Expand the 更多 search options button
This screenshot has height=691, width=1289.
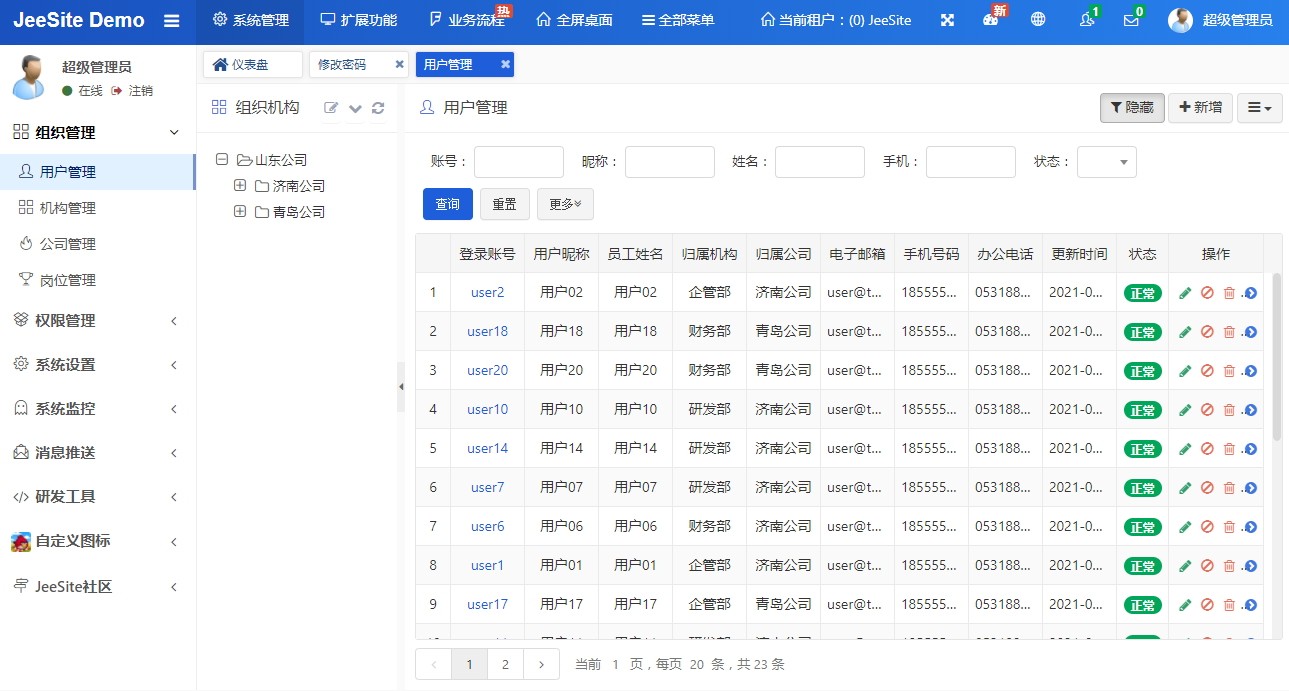coord(565,204)
